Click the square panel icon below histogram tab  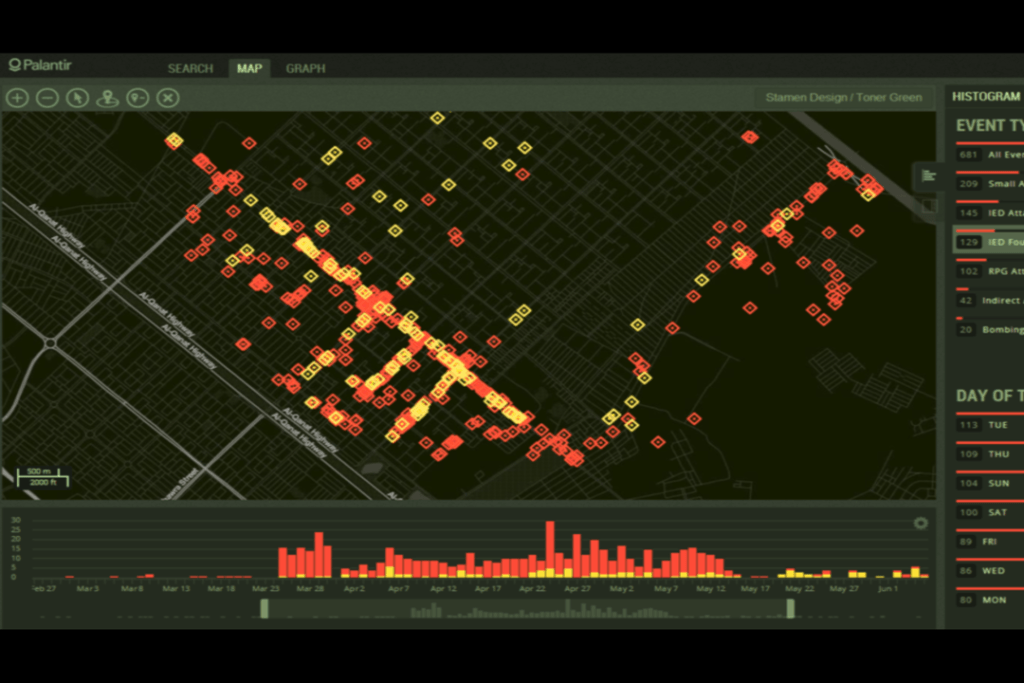pyautogui.click(x=929, y=206)
